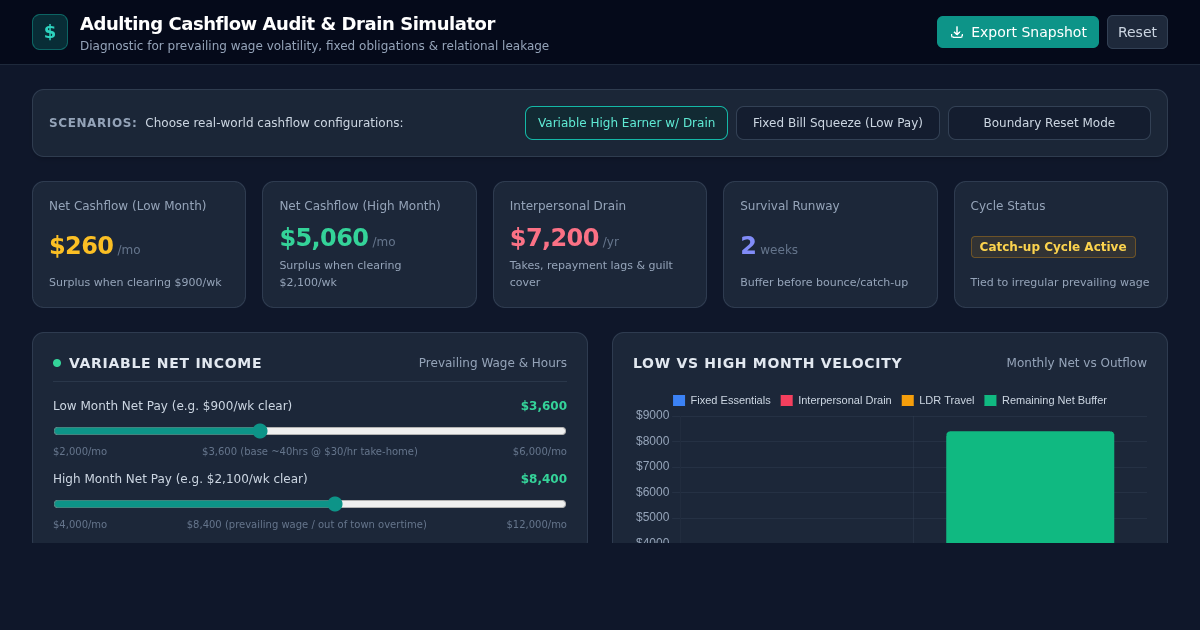1200x630 pixels.
Task: Click the $260 net cashflow low month value
Action: [81, 246]
